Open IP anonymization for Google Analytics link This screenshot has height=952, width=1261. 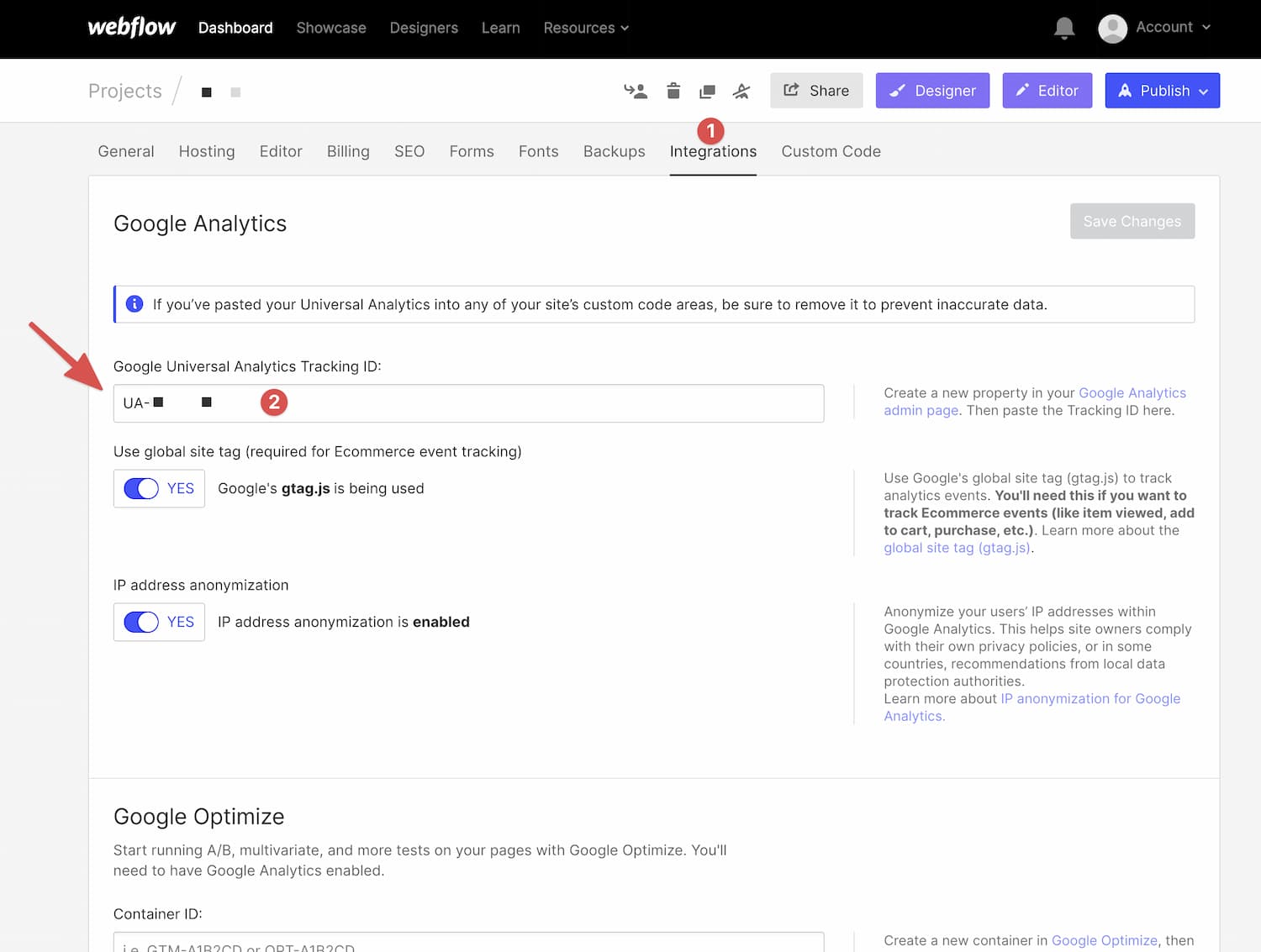[x=1032, y=707]
